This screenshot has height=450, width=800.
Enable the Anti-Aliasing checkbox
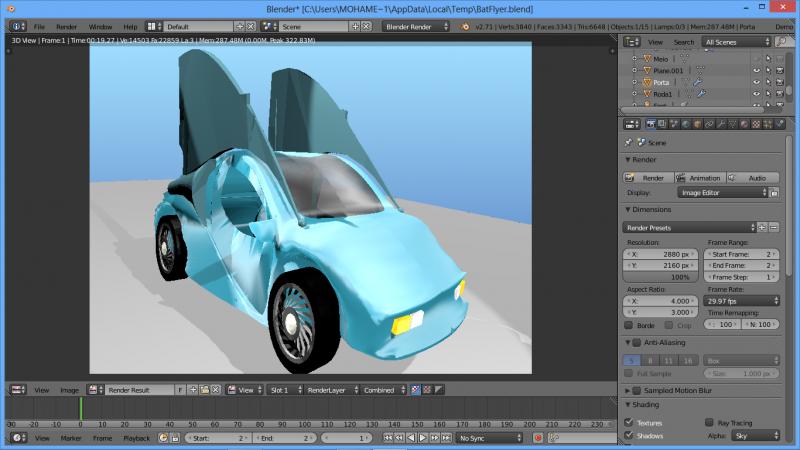(x=635, y=343)
